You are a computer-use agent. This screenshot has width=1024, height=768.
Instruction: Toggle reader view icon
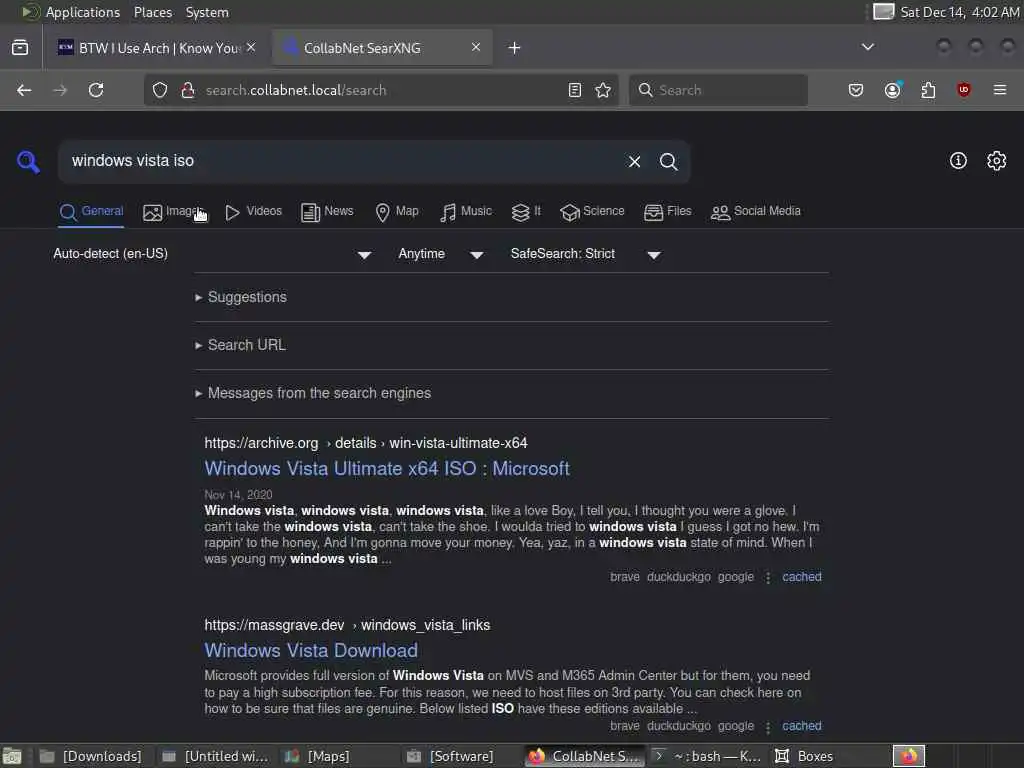[575, 90]
